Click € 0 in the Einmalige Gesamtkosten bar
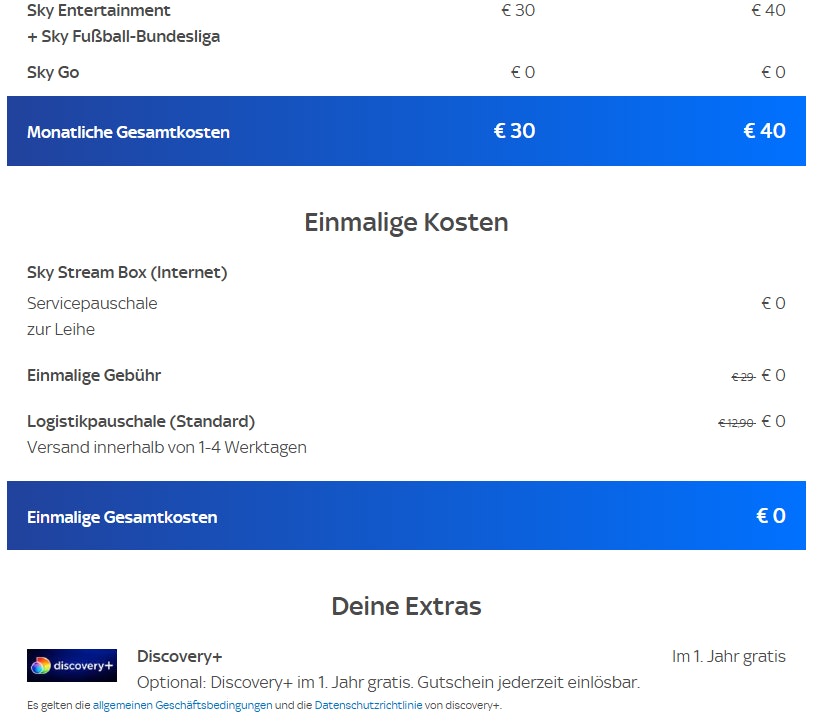 coord(770,516)
